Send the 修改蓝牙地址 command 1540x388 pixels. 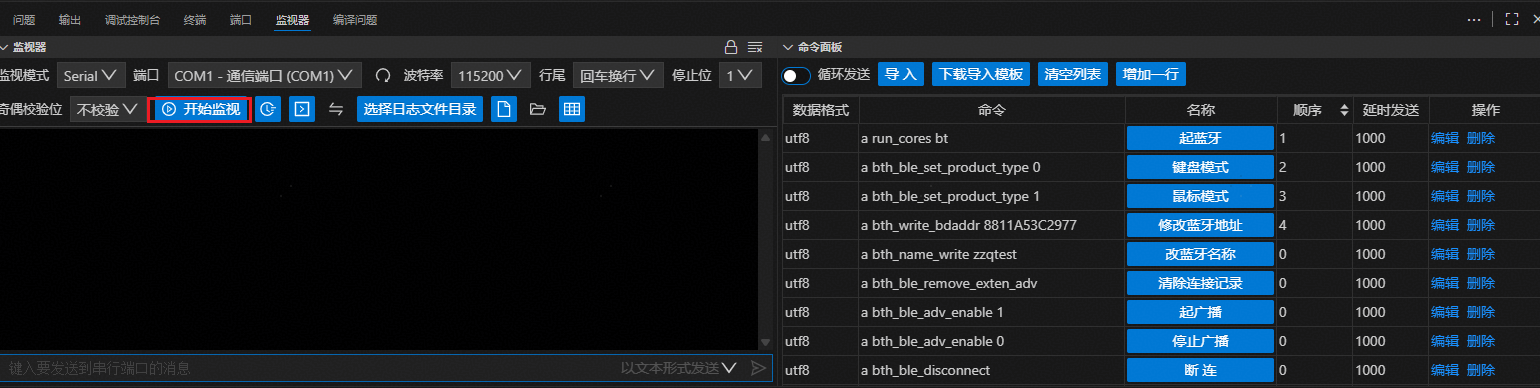[1200, 225]
